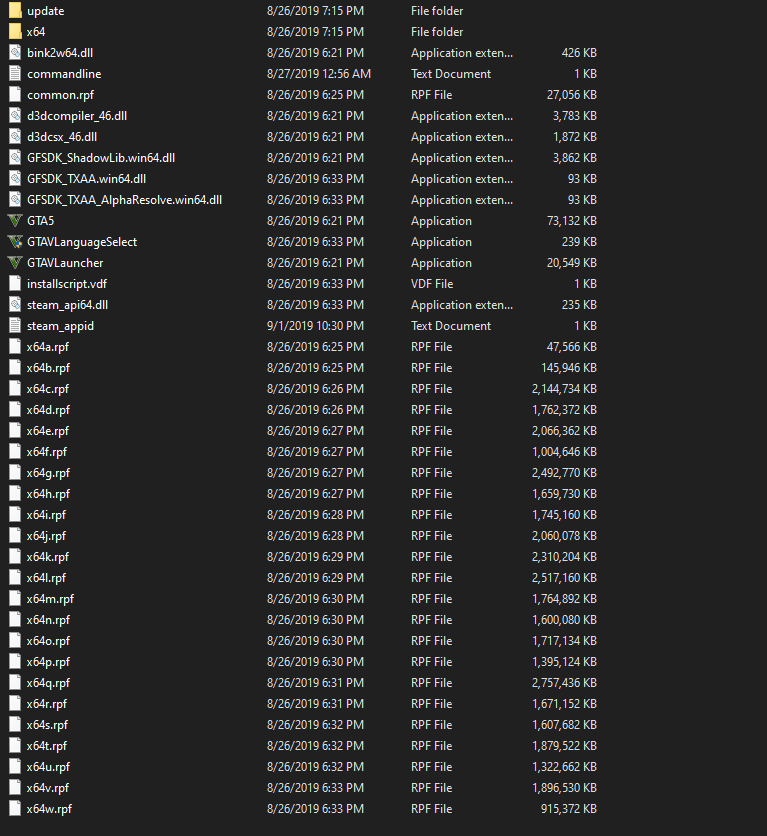
Task: Select the file name x64s.rpf
Action: [x=47, y=725]
